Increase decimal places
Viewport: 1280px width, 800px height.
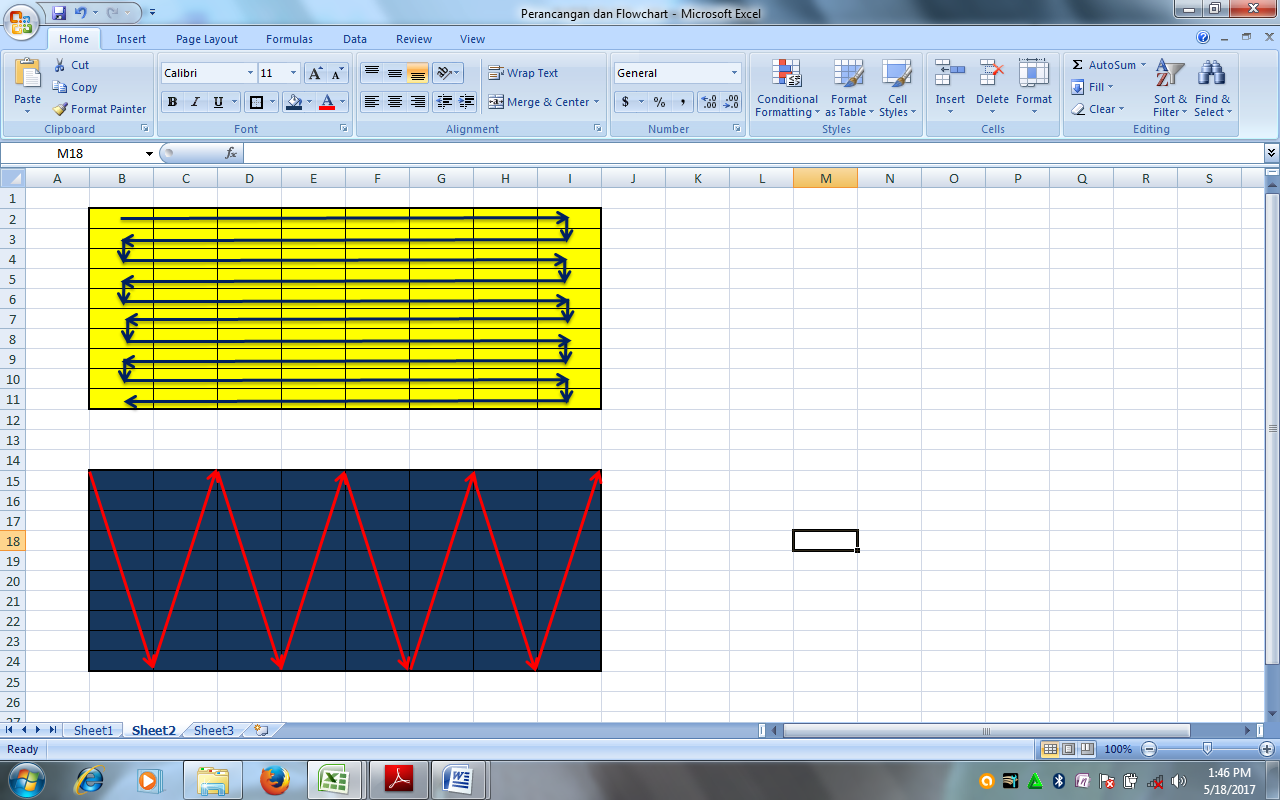click(709, 102)
